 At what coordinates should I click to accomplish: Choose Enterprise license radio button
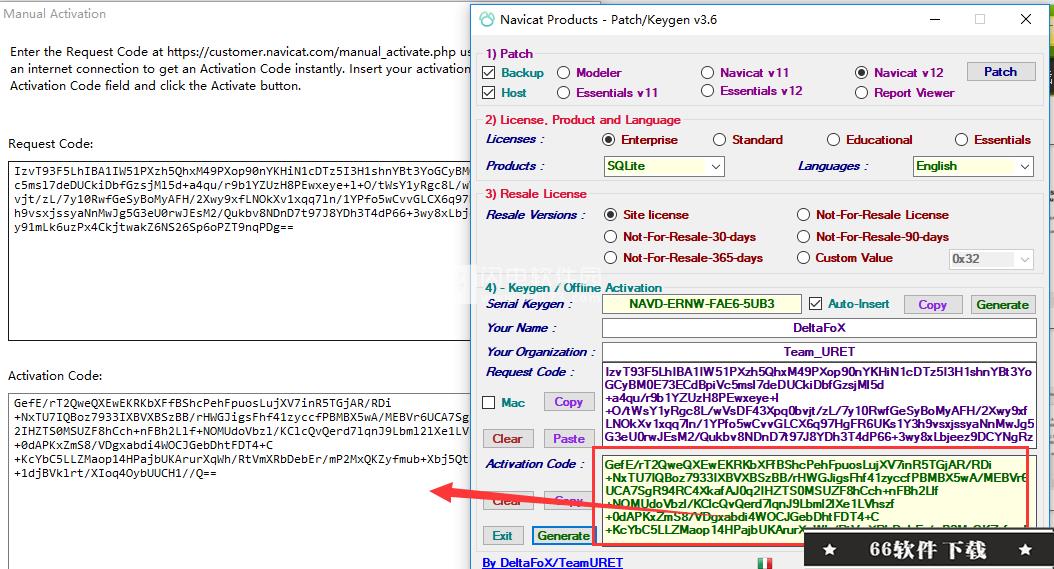[608, 140]
